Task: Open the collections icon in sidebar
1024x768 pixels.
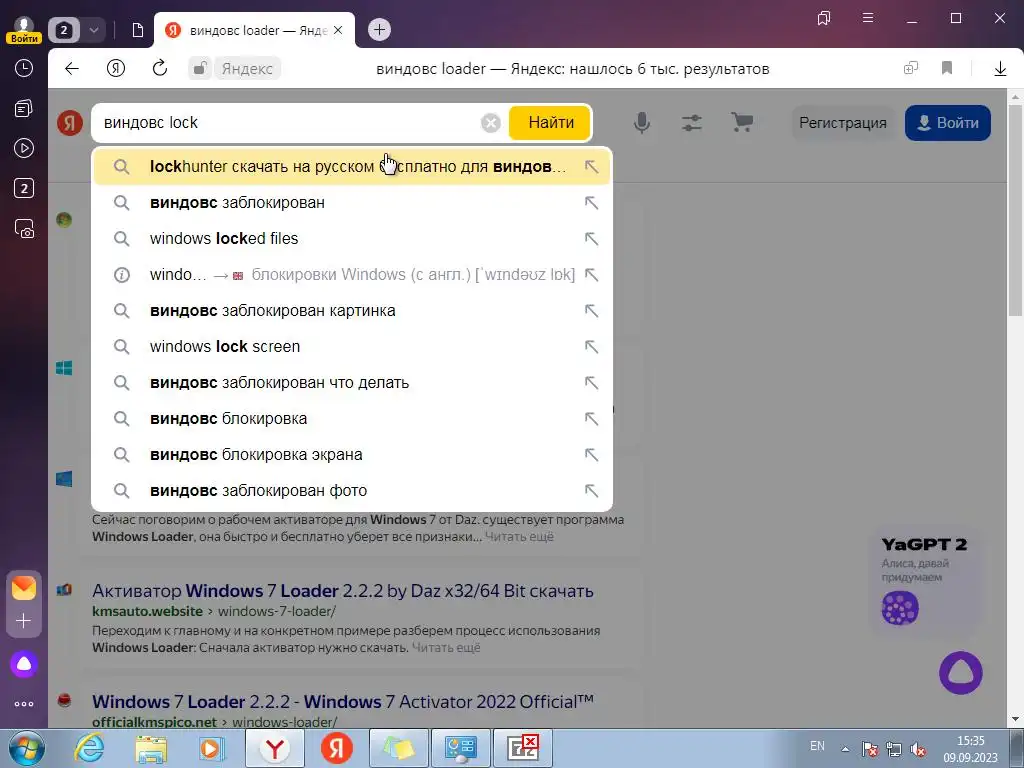Action: (24, 108)
